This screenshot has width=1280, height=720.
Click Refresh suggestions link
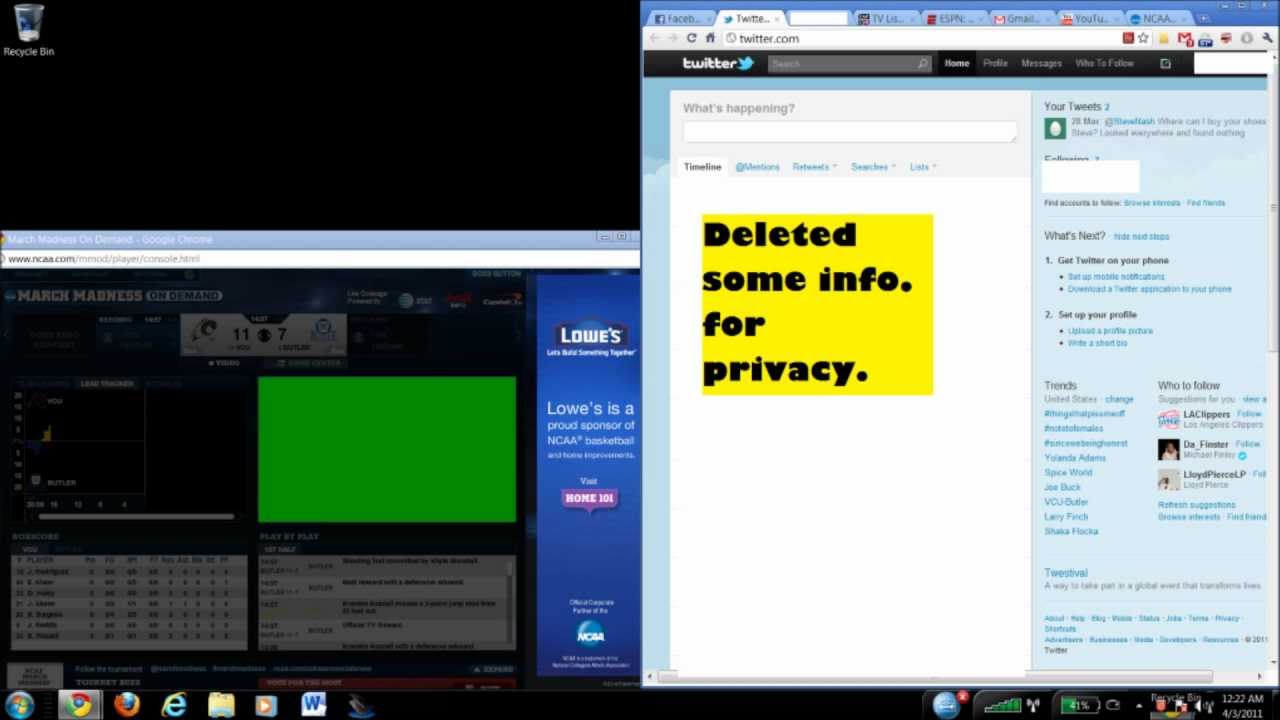click(1197, 505)
